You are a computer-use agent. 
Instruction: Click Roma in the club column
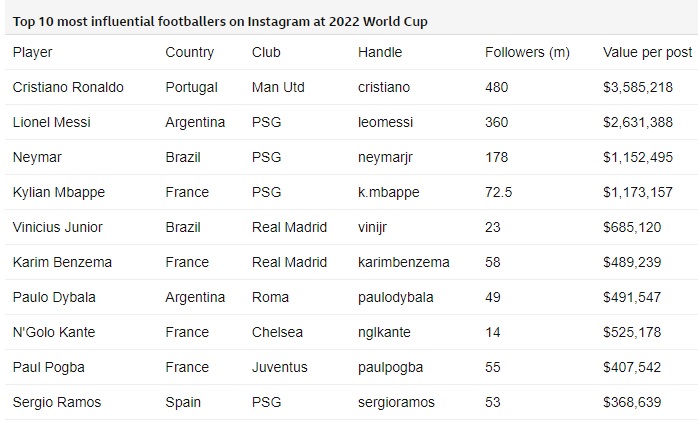[270, 297]
